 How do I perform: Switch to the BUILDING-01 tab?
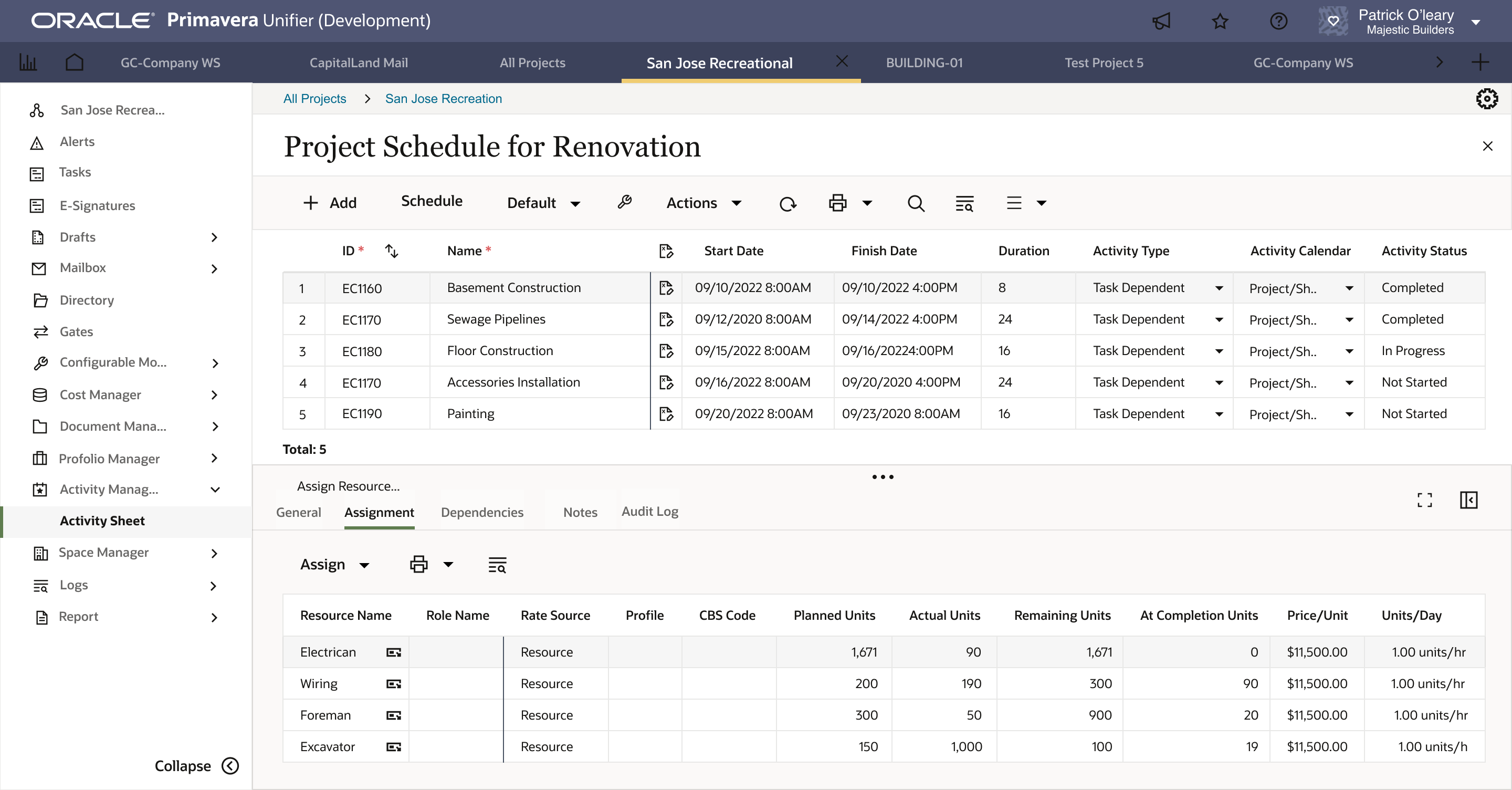[x=924, y=63]
